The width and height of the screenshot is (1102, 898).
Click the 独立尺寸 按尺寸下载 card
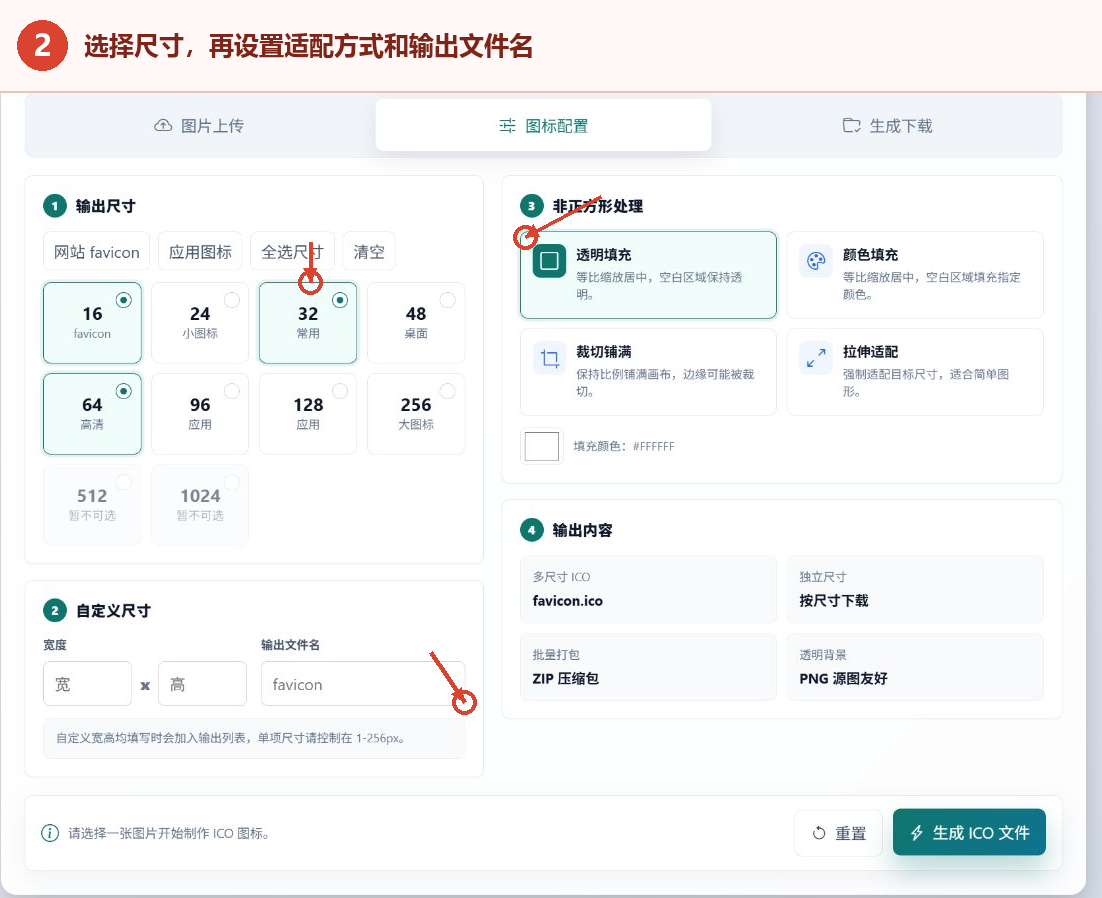(915, 590)
